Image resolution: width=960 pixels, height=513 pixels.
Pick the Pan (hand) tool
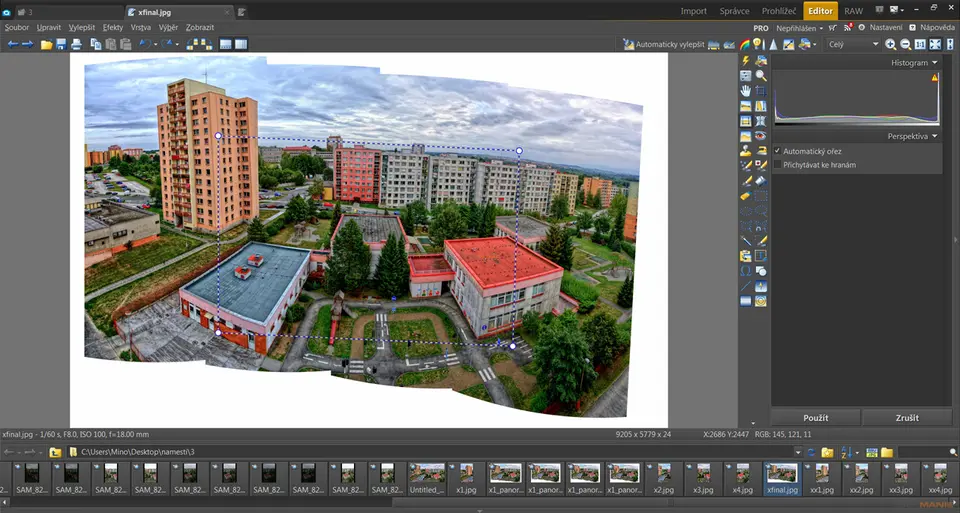(746, 91)
